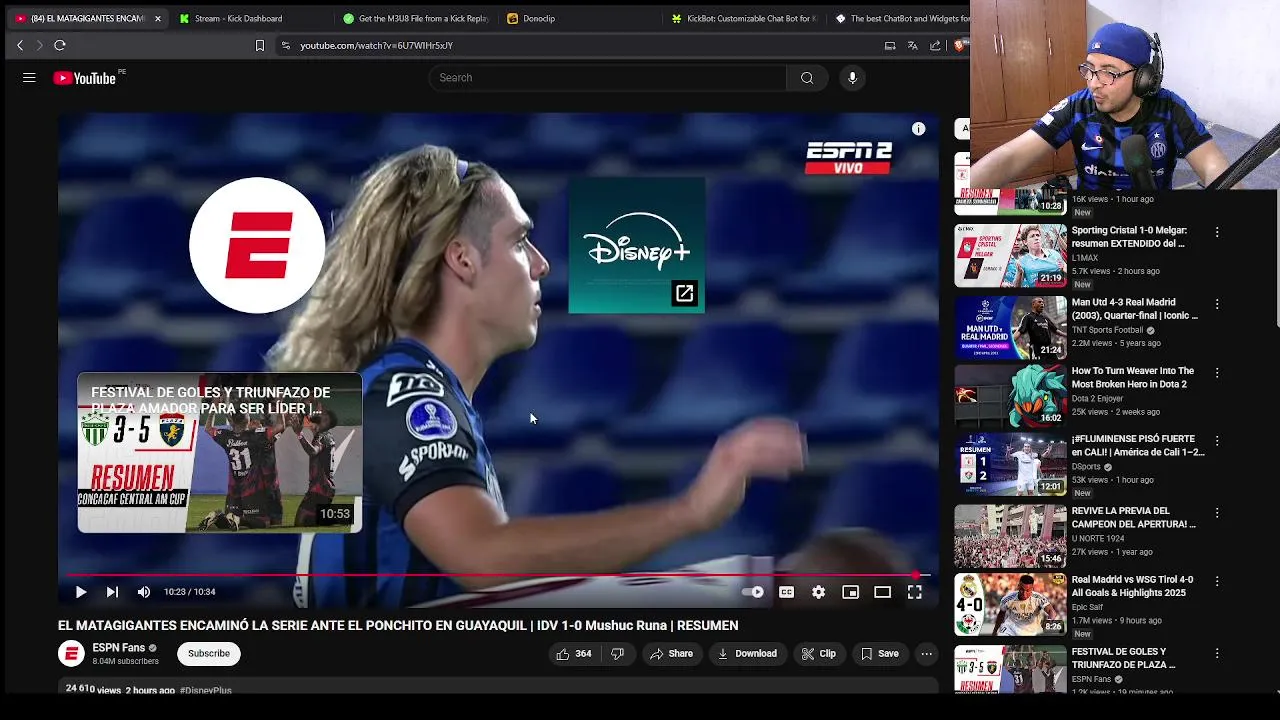Open options menu for Revive la previa video
The width and height of the screenshot is (1280, 720).
(1217, 513)
